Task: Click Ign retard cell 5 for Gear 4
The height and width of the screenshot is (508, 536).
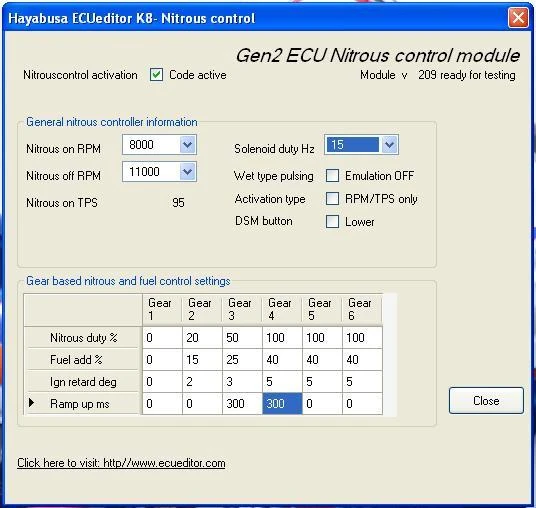Action: (x=282, y=382)
